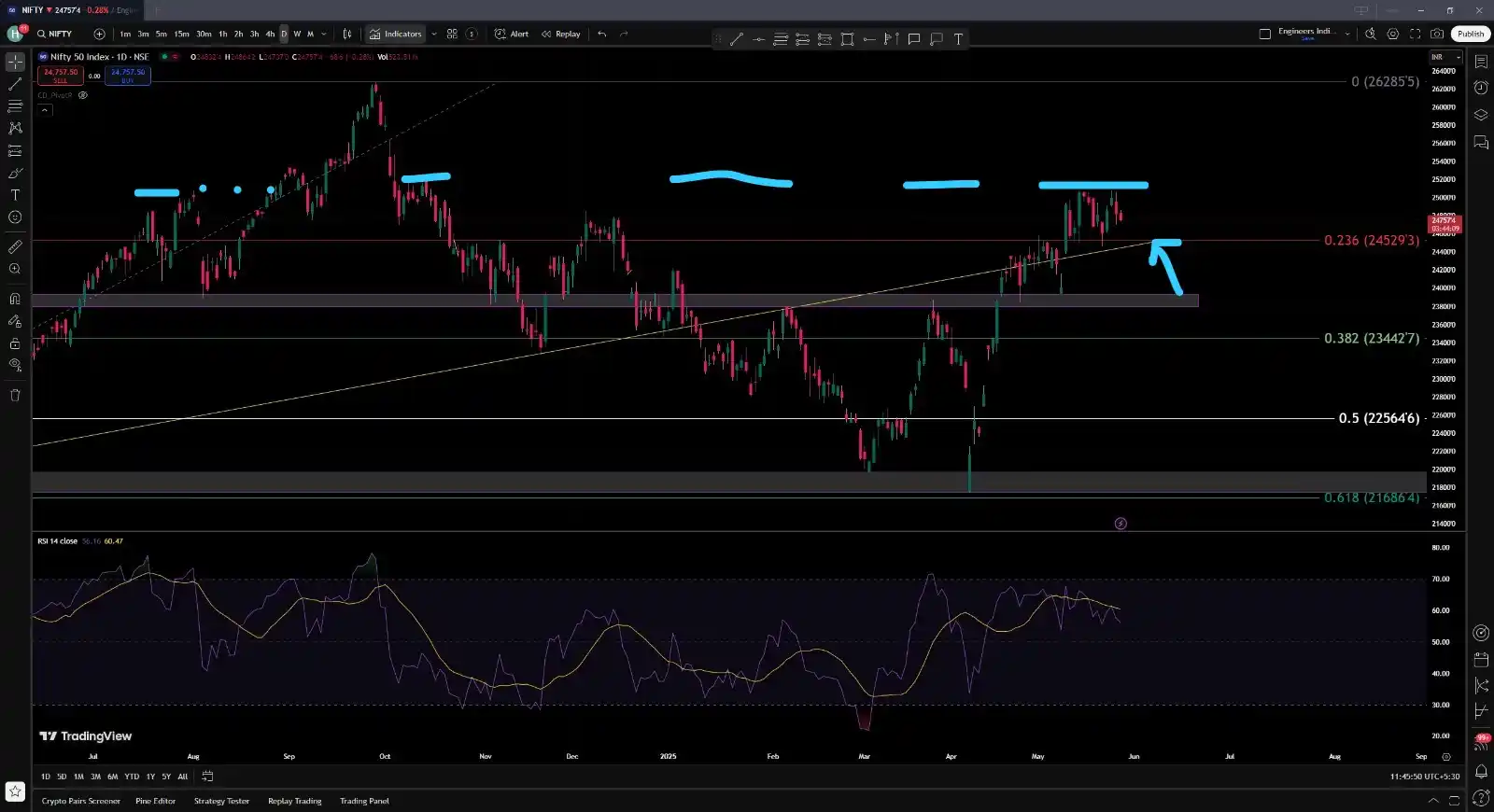This screenshot has width=1494, height=812.
Task: Select the daily D timeframe
Action: (284, 34)
